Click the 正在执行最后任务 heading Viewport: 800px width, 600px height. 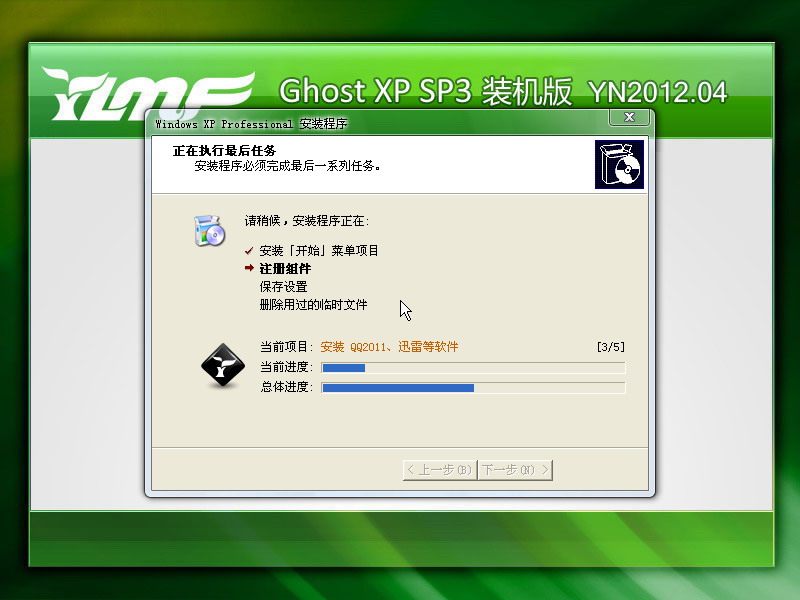(224, 151)
